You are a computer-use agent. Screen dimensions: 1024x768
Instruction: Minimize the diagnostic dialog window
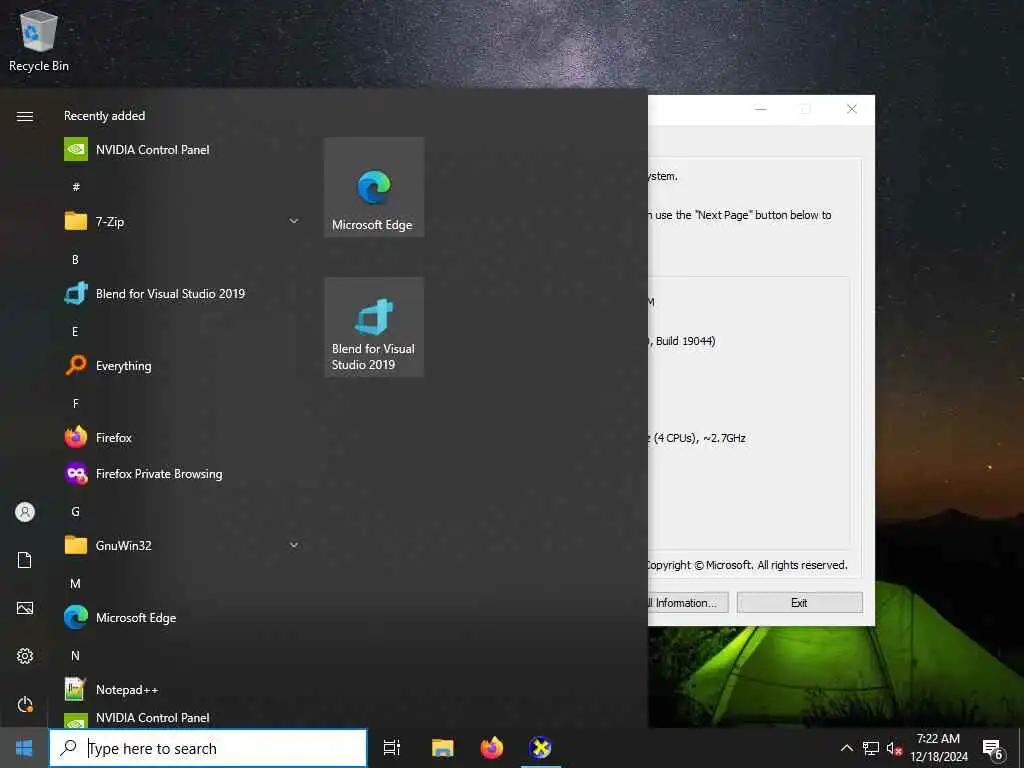(x=761, y=109)
